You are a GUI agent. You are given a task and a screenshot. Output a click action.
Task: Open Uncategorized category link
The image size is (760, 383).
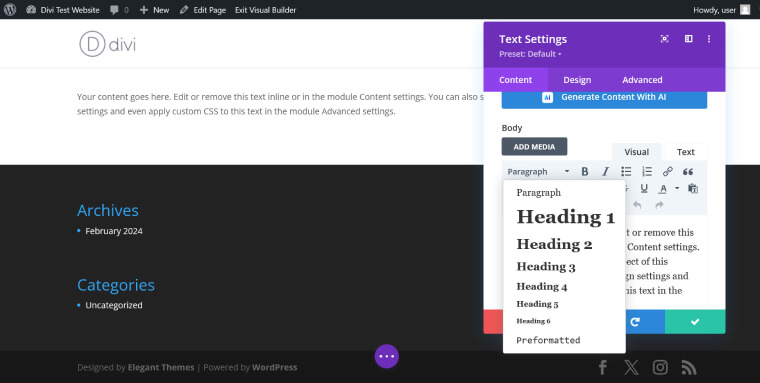click(114, 305)
